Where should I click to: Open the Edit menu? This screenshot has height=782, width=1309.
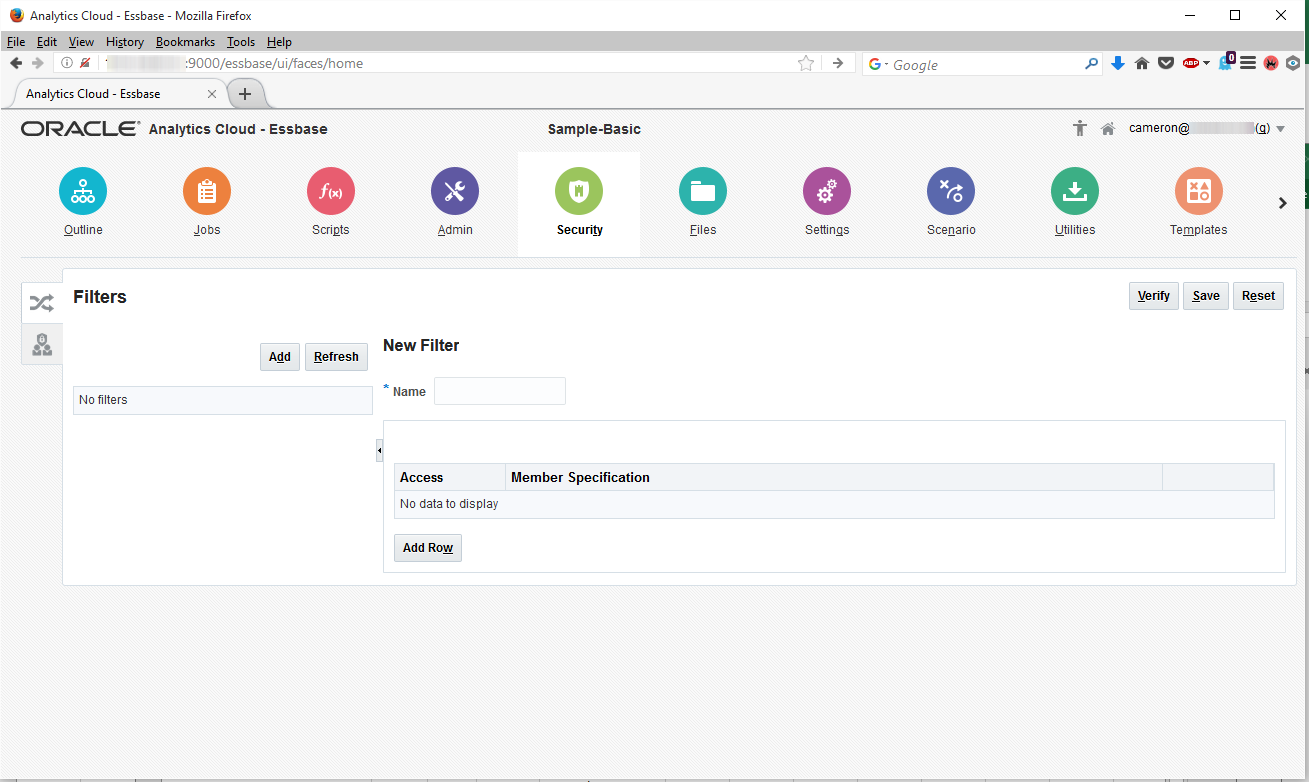[47, 42]
